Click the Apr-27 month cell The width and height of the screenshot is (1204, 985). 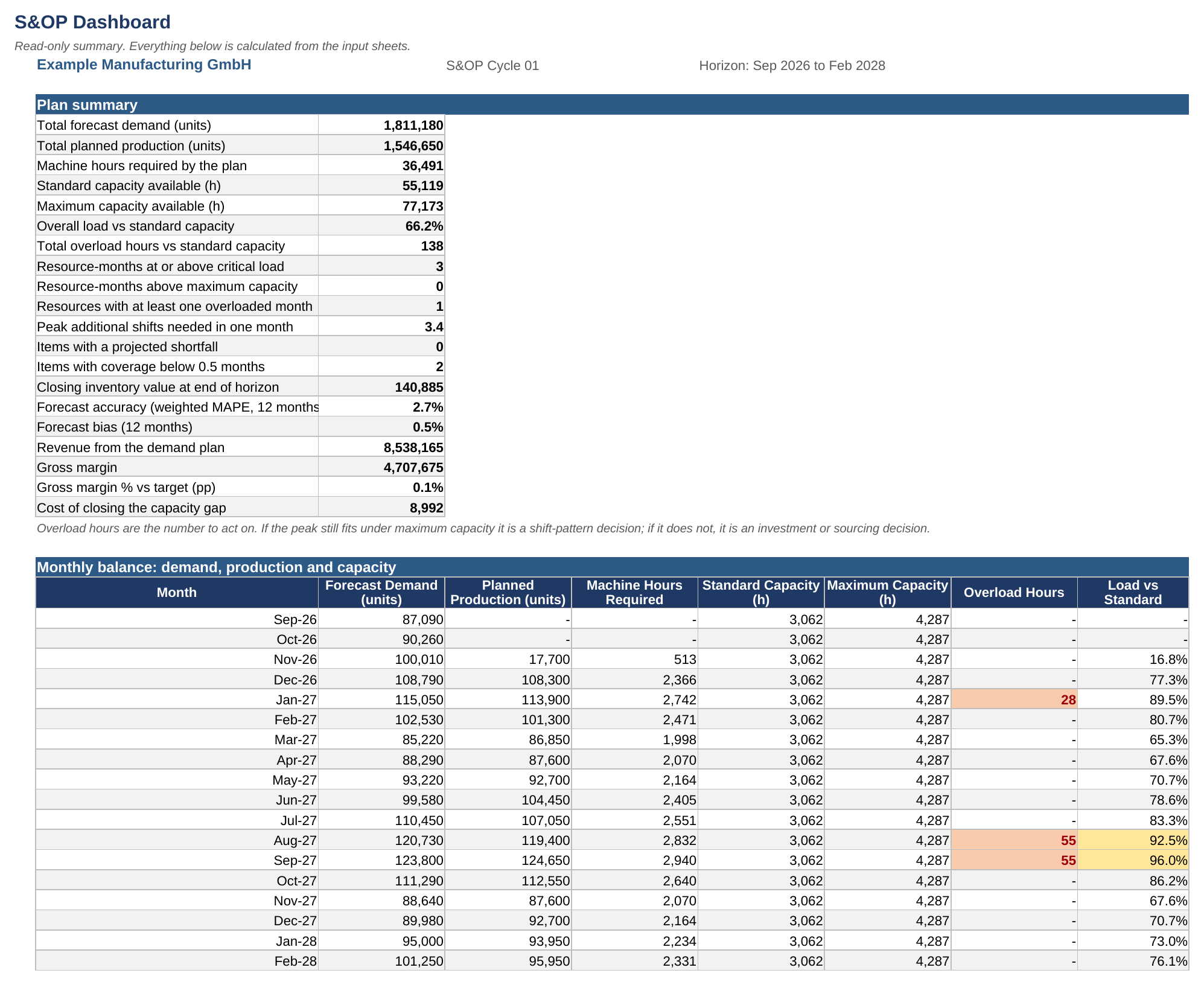177,760
